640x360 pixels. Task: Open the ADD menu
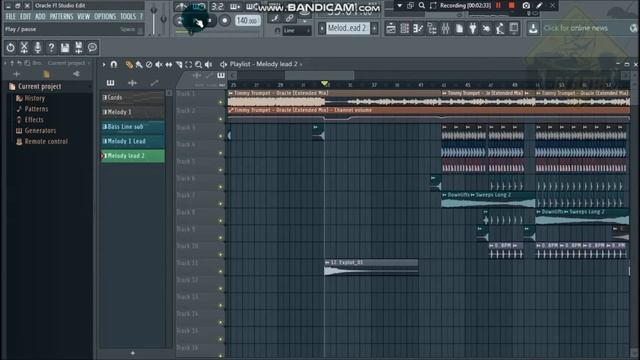pyautogui.click(x=40, y=16)
